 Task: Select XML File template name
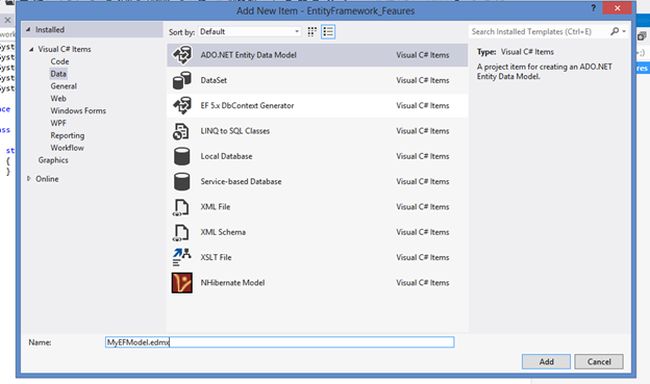coord(215,207)
